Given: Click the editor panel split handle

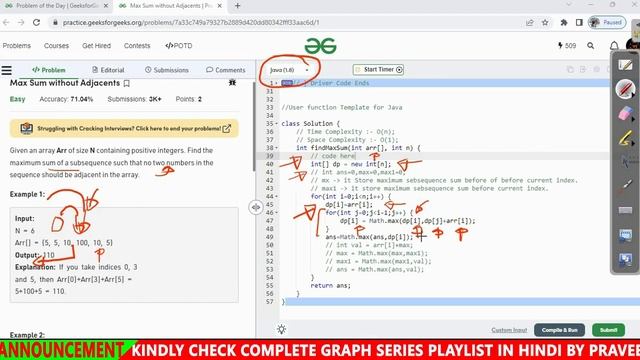Looking at the screenshot, I should tap(256, 207).
